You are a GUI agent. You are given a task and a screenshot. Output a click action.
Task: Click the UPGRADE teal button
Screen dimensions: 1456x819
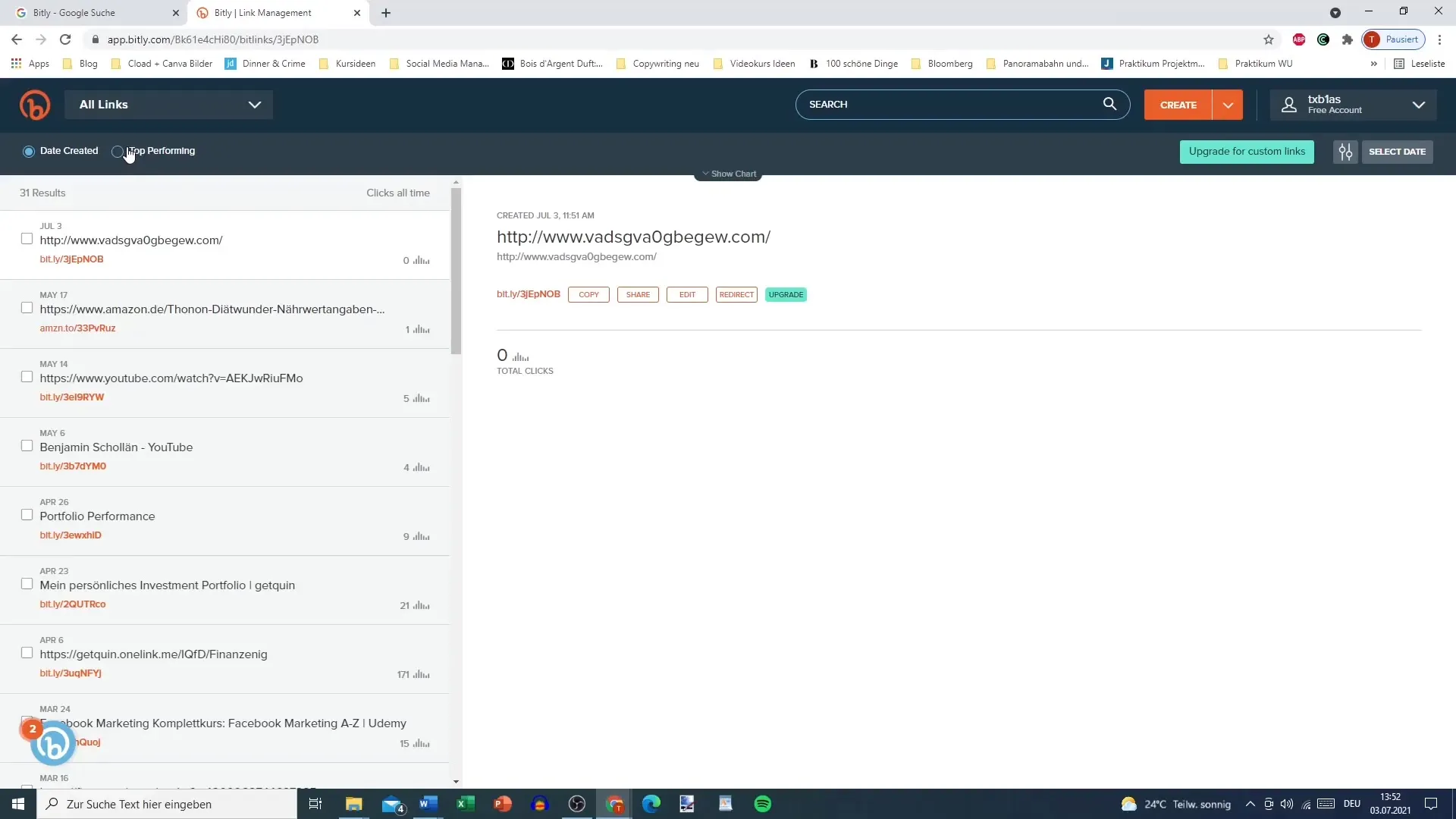click(785, 294)
